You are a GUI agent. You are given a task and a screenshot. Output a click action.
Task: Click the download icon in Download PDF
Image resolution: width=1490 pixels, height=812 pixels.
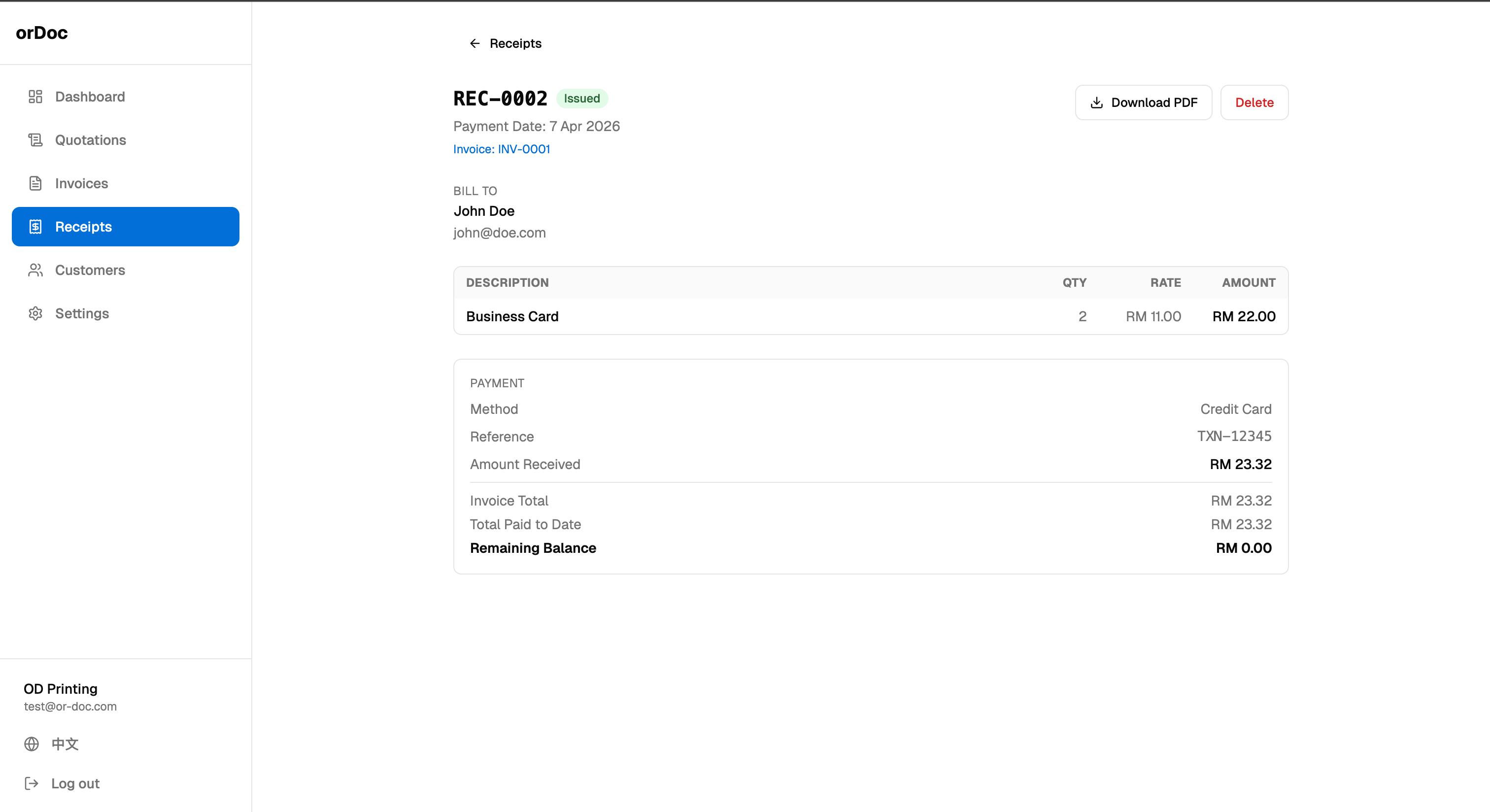pos(1096,102)
